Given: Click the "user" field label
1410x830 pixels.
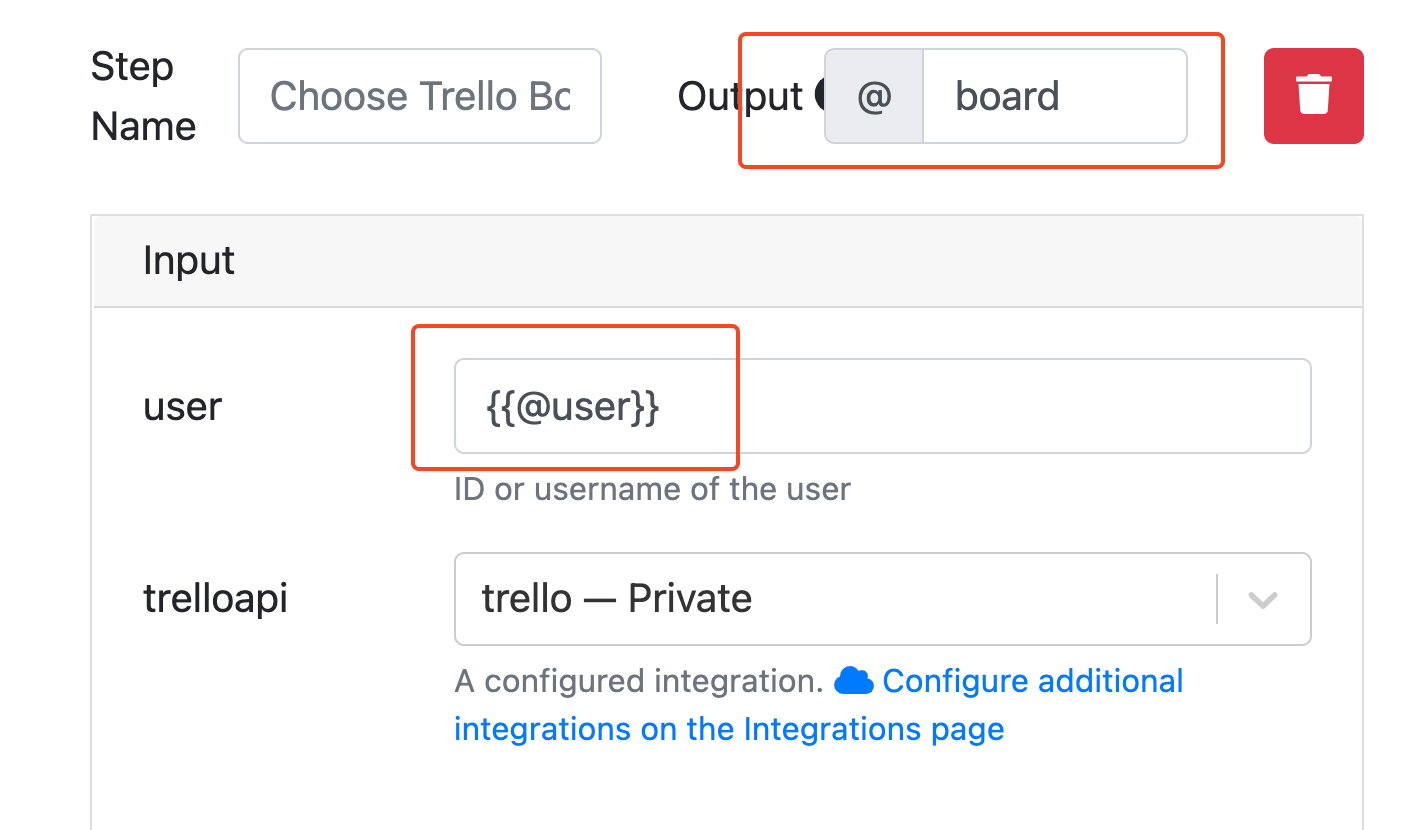Looking at the screenshot, I should pos(182,406).
